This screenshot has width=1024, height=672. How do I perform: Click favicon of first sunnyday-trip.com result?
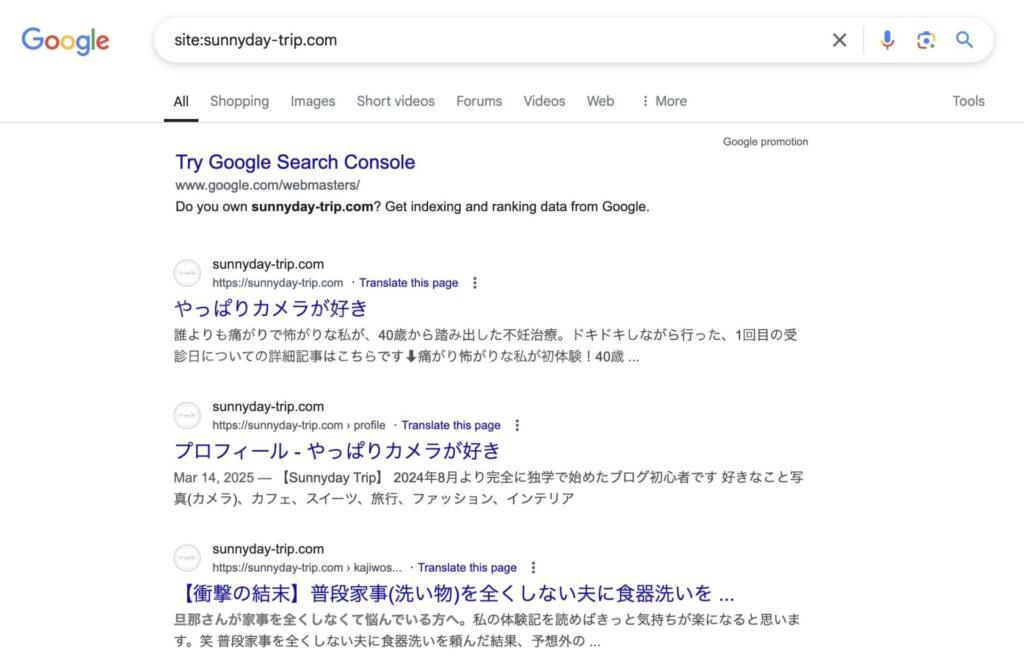[x=187, y=273]
